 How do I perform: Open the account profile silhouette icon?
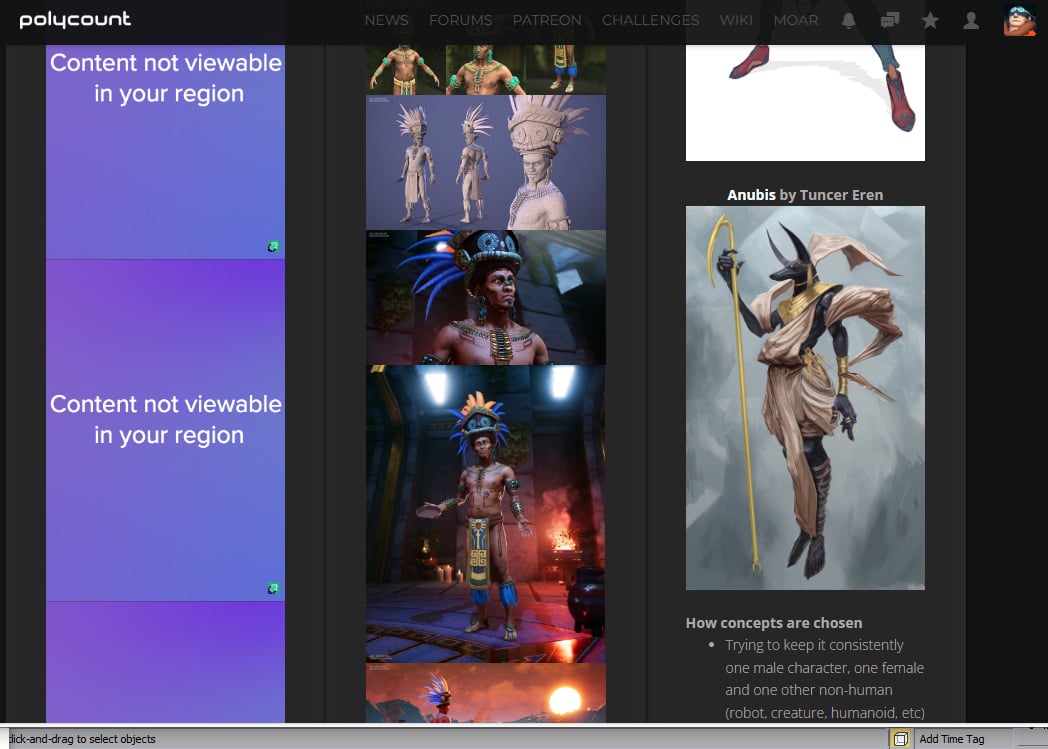970,21
